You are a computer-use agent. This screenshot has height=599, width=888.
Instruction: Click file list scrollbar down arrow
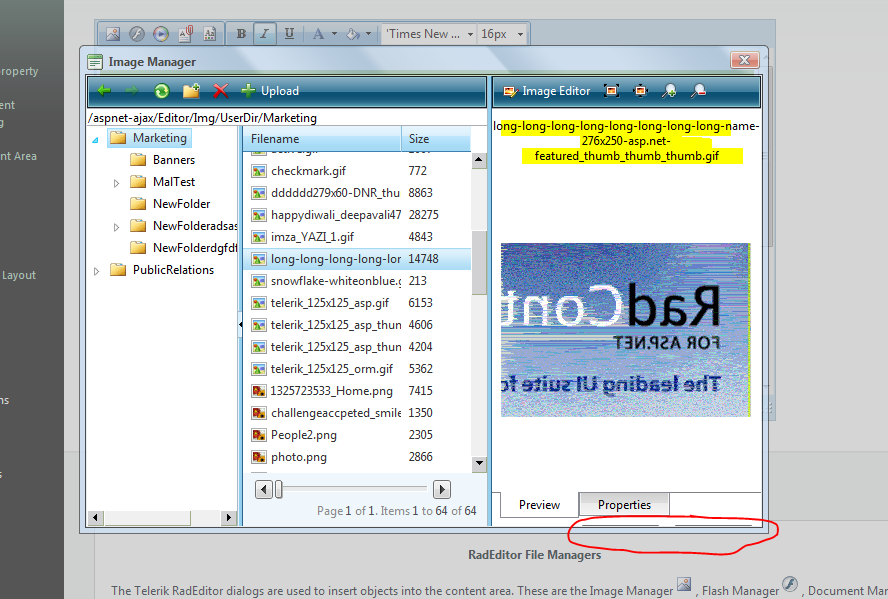(x=479, y=463)
